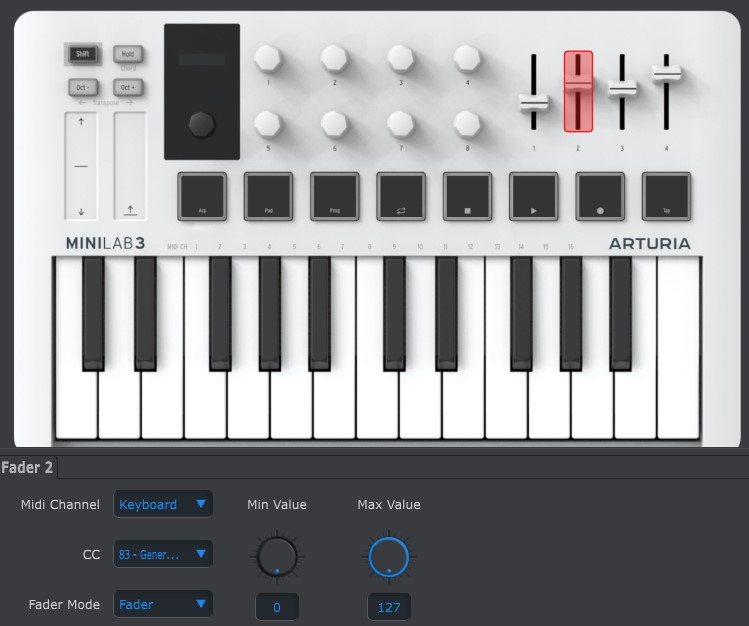749x626 pixels.
Task: Select the loop pad
Action: pos(401,196)
